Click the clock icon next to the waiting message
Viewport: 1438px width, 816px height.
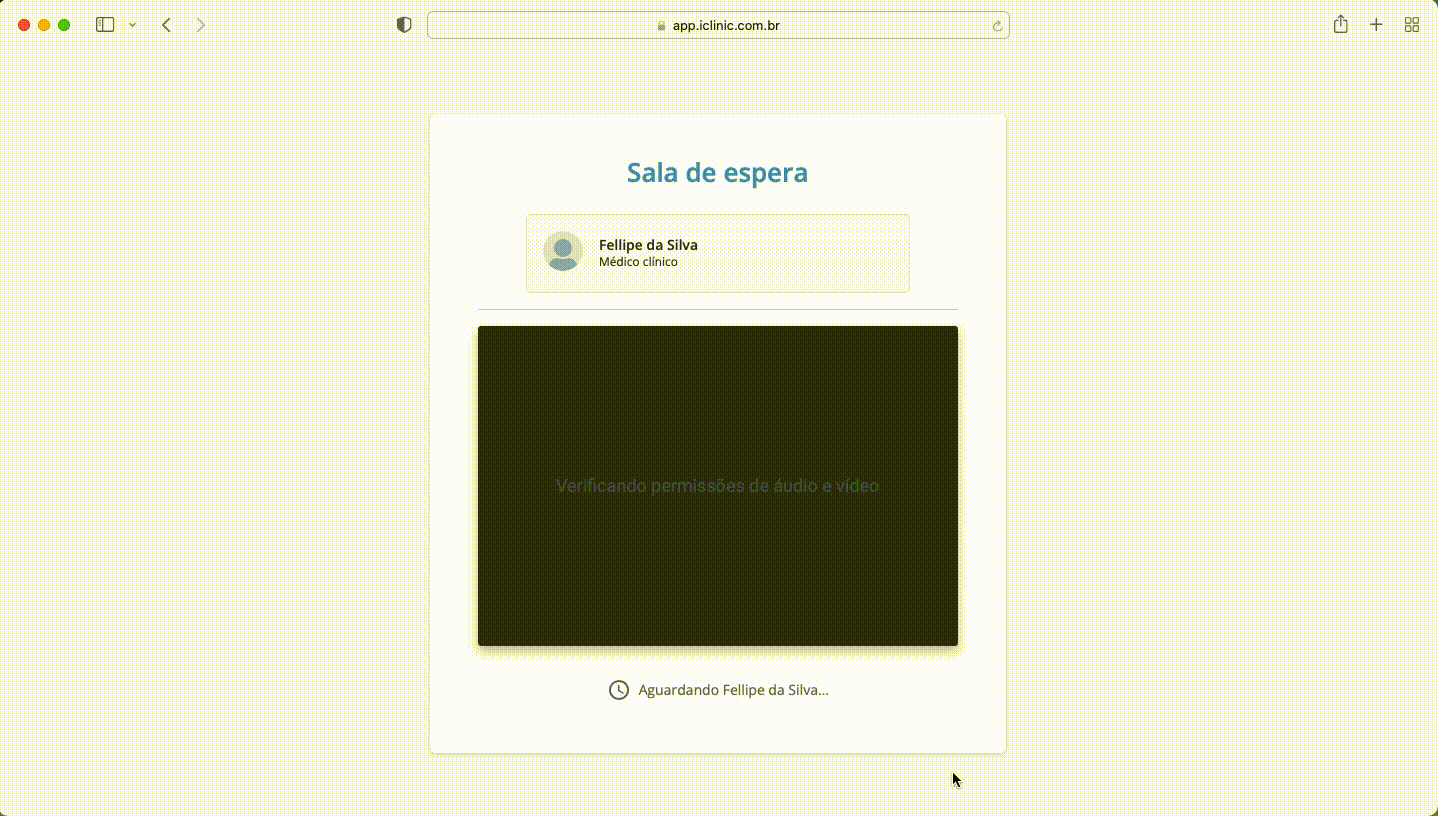(618, 689)
